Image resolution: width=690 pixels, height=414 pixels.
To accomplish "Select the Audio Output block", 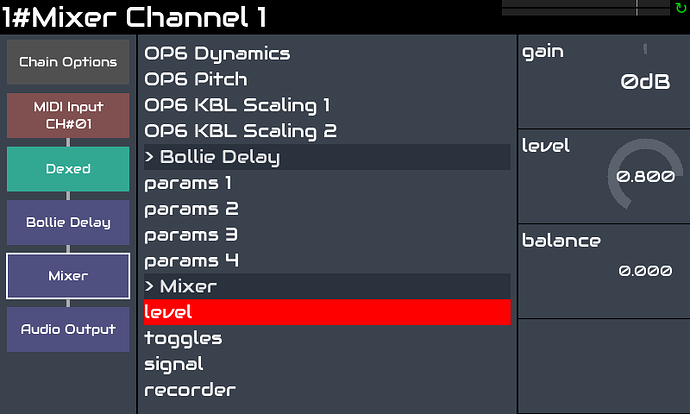I will tap(68, 329).
